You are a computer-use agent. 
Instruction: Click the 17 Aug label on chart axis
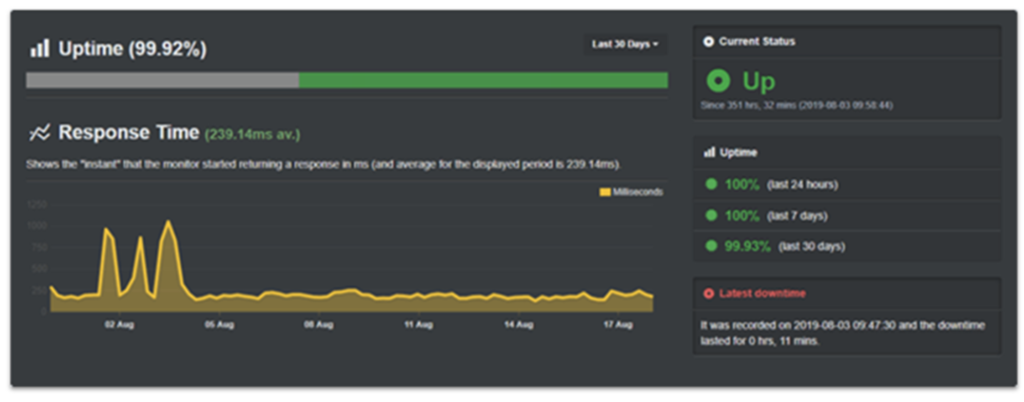pyautogui.click(x=618, y=324)
